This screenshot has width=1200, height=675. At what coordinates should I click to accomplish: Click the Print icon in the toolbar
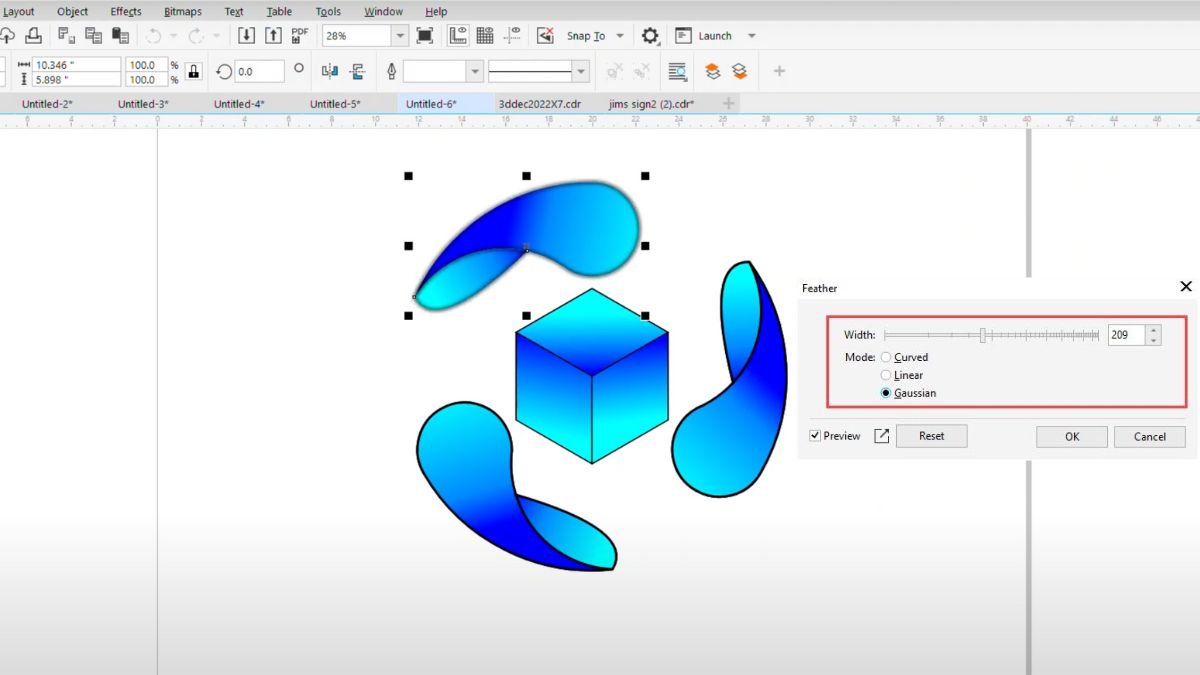tap(34, 35)
